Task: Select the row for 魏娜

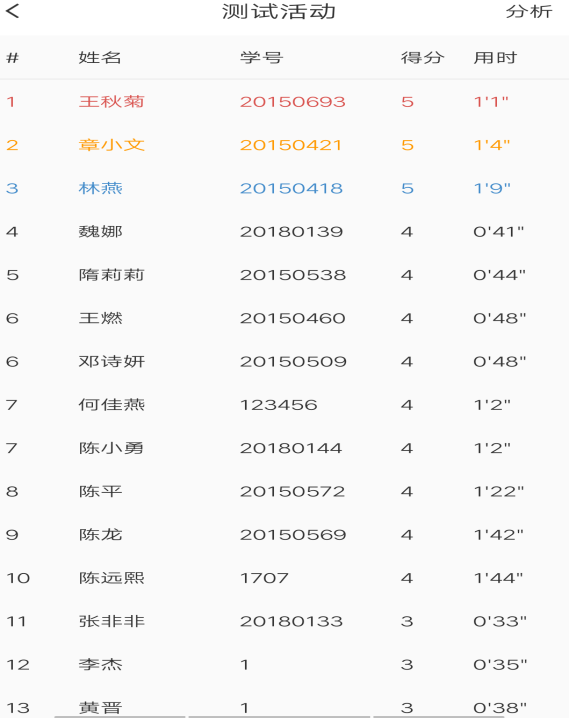Action: pos(284,231)
